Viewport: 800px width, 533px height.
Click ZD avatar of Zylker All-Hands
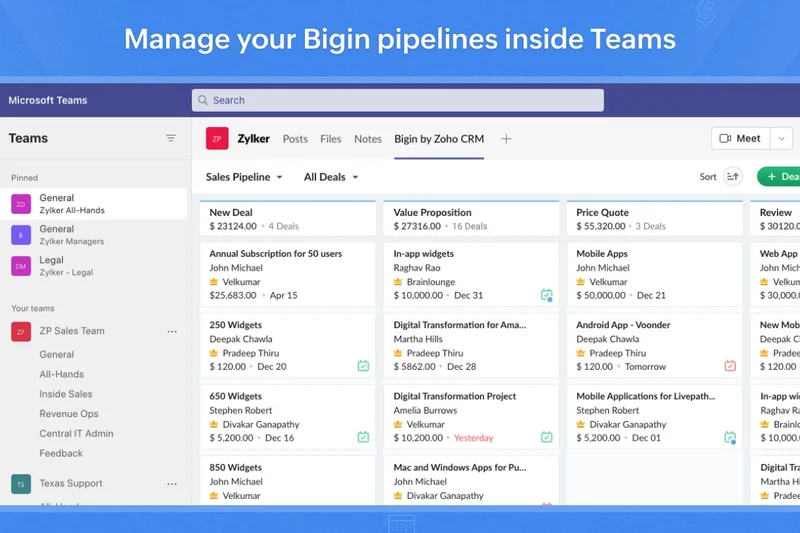point(21,204)
